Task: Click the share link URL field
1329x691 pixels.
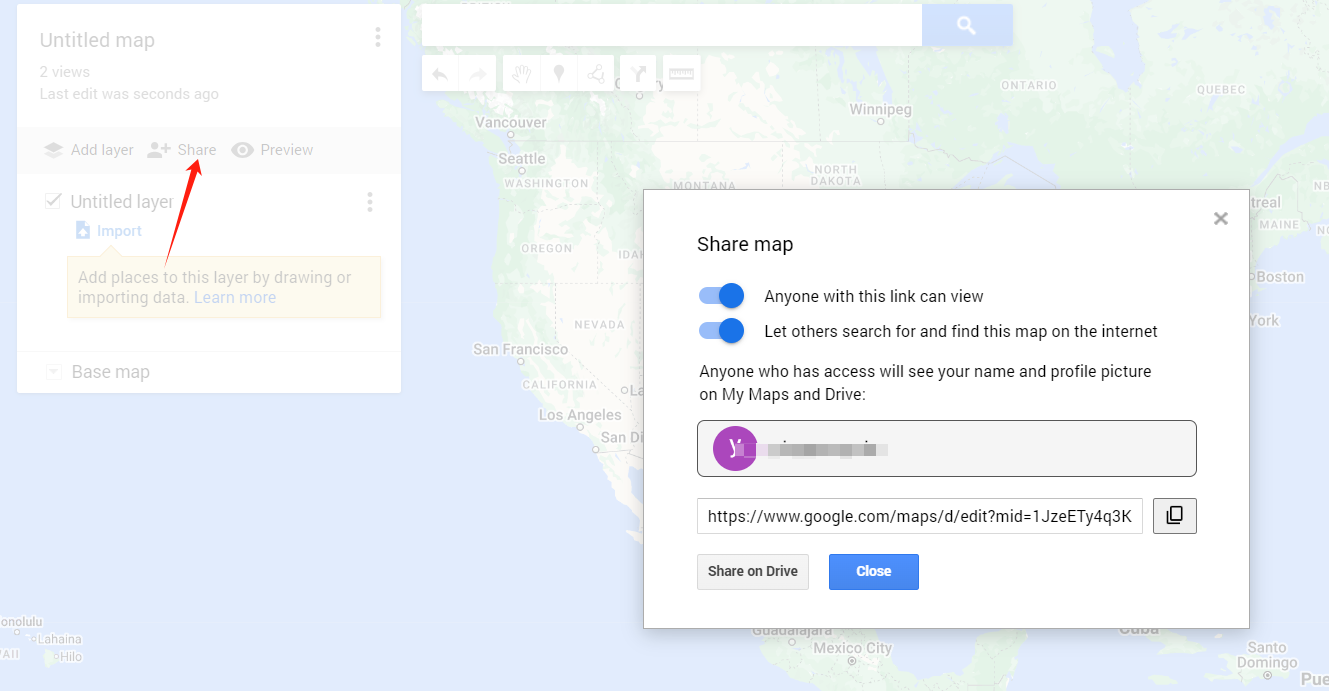Action: [919, 517]
